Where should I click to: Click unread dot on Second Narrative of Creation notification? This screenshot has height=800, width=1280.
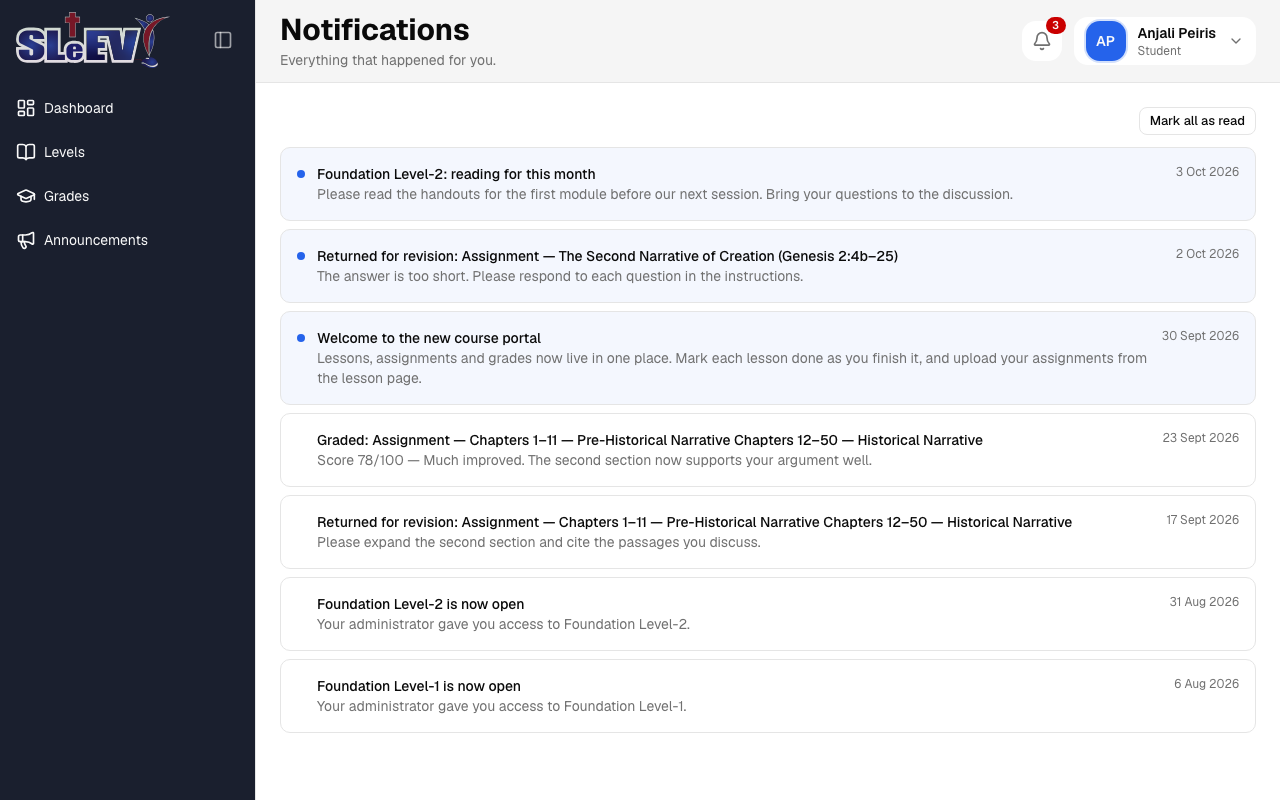(301, 256)
